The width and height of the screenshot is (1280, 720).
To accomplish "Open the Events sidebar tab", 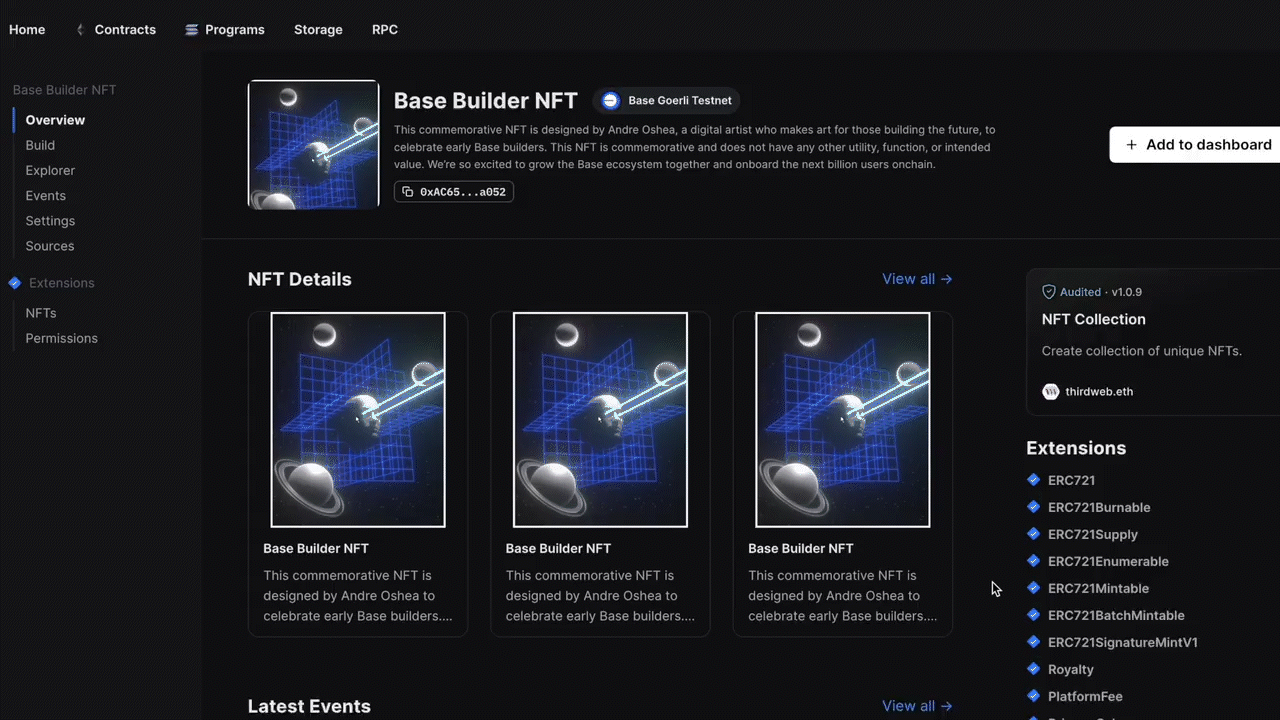I will click(x=46, y=196).
